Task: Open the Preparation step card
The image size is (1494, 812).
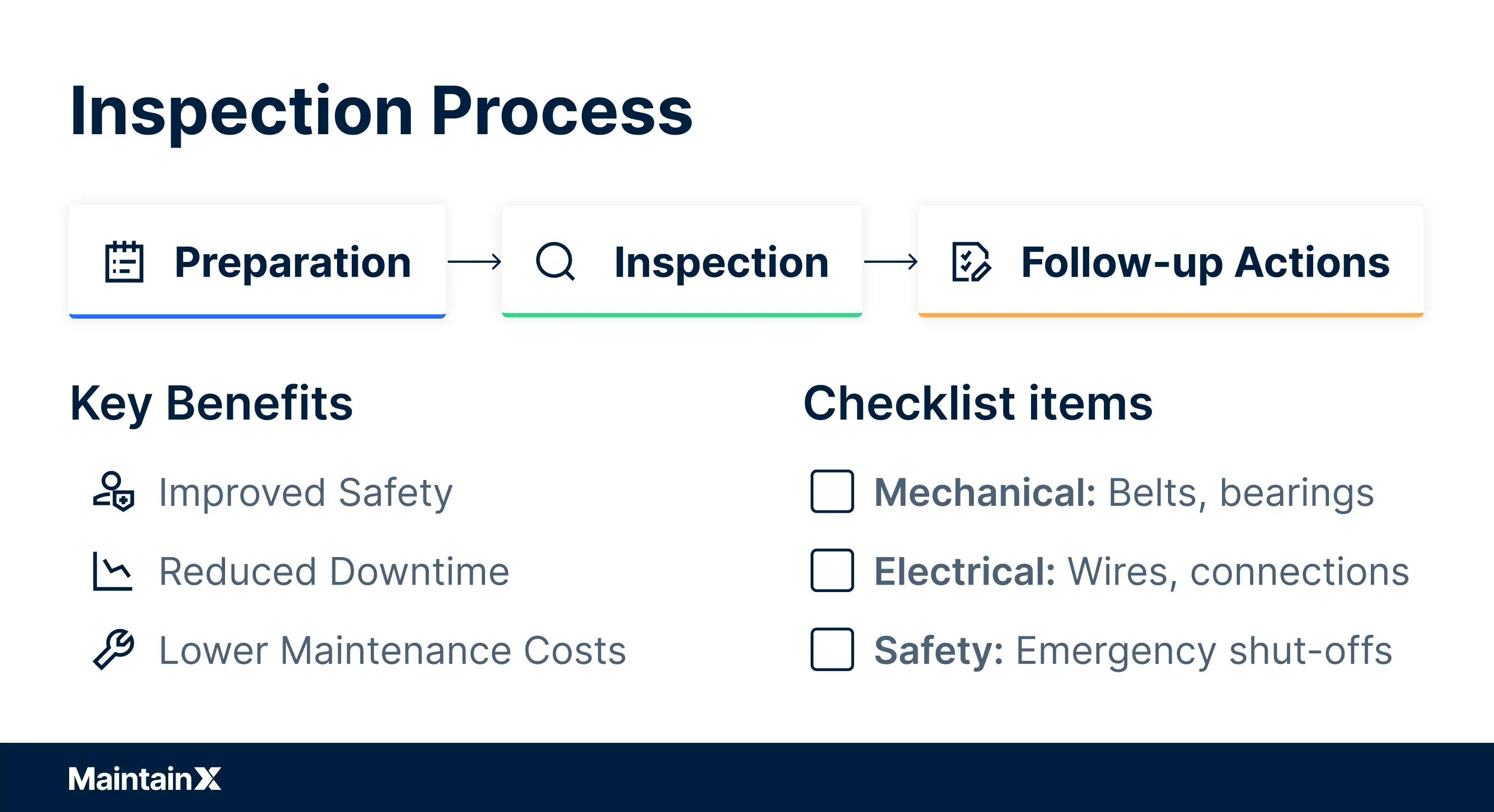Action: (x=257, y=261)
